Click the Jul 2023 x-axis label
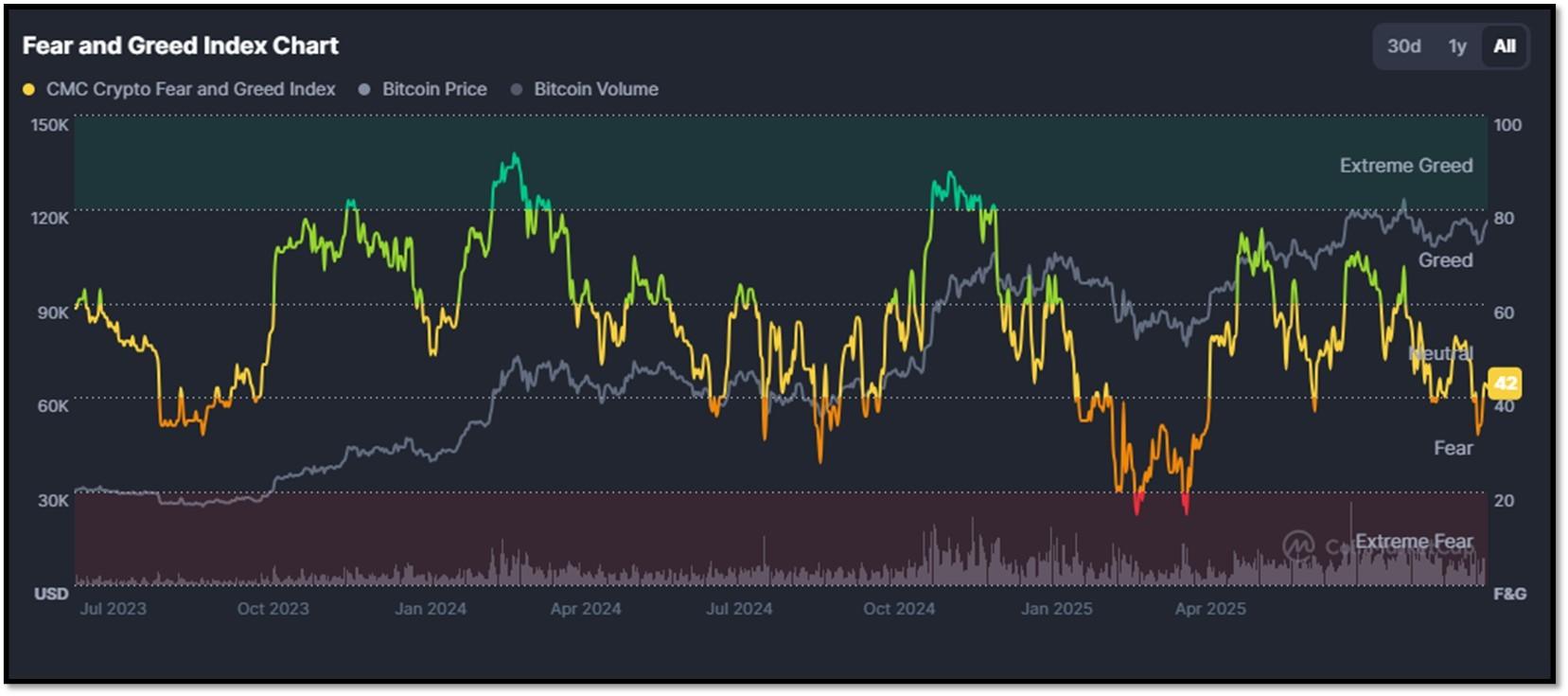This screenshot has width=1568, height=696. [113, 609]
